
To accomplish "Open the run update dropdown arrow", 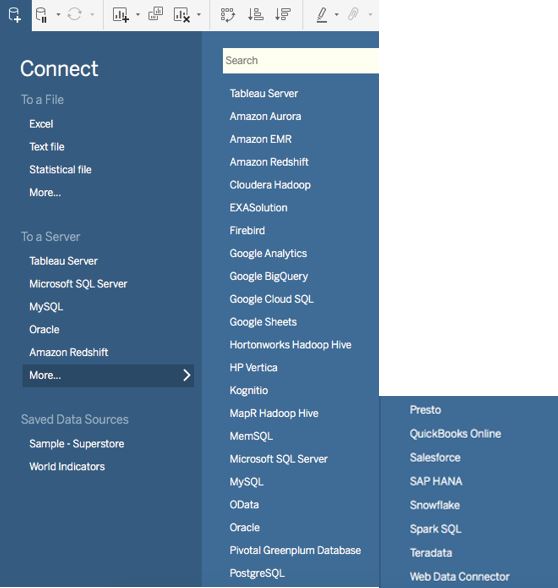I will click(x=92, y=15).
